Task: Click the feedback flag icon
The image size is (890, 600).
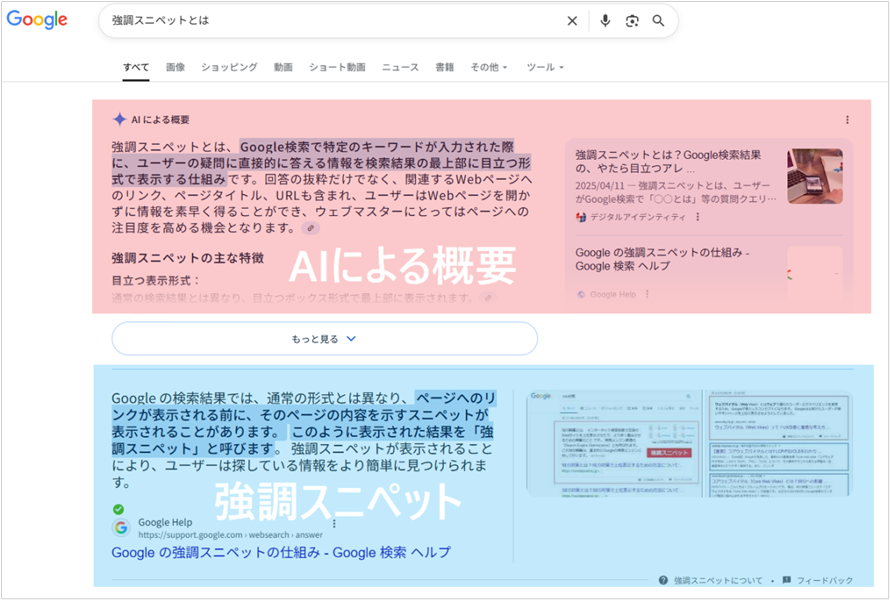Action: tap(787, 580)
